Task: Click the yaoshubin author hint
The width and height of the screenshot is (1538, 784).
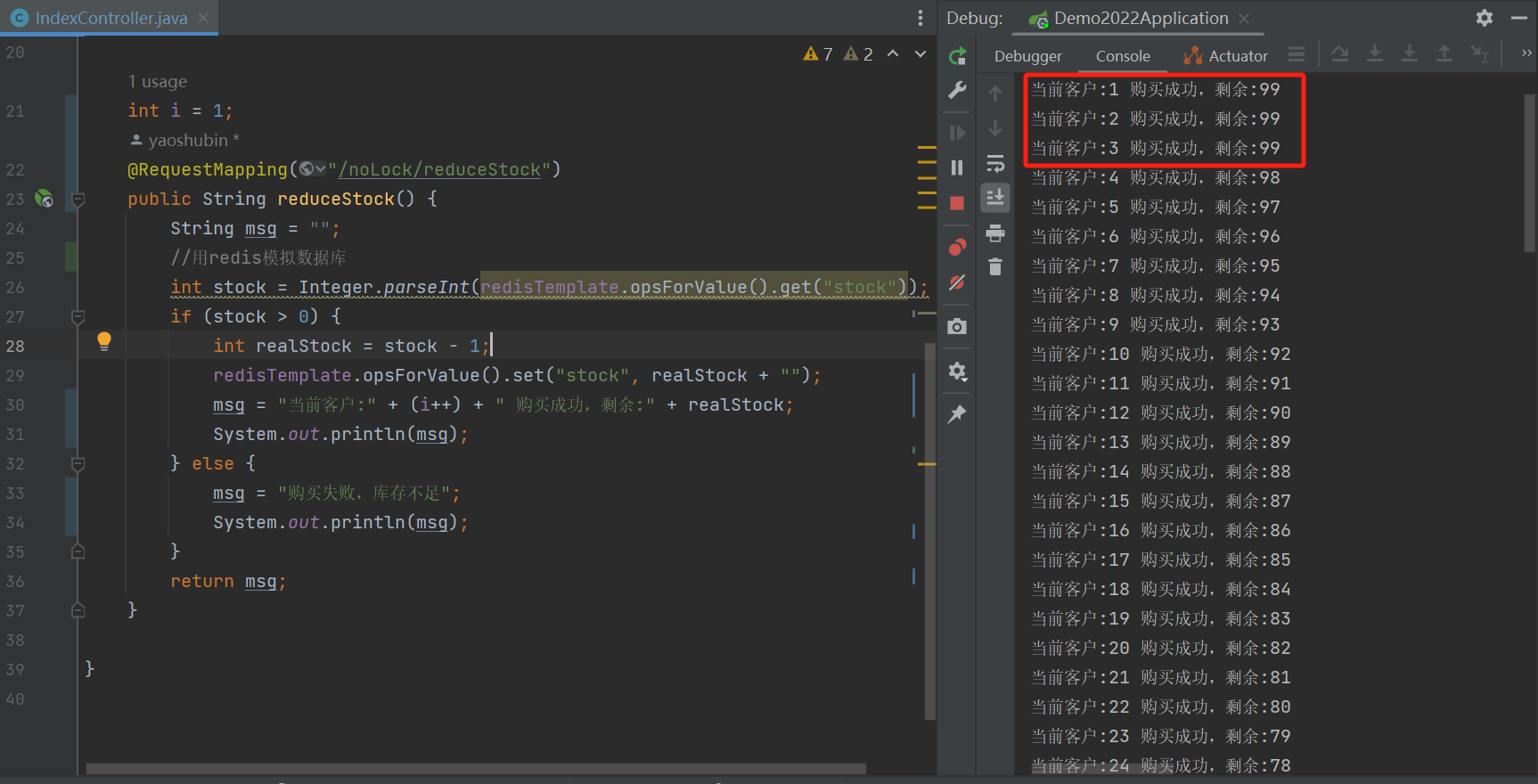Action: (184, 141)
